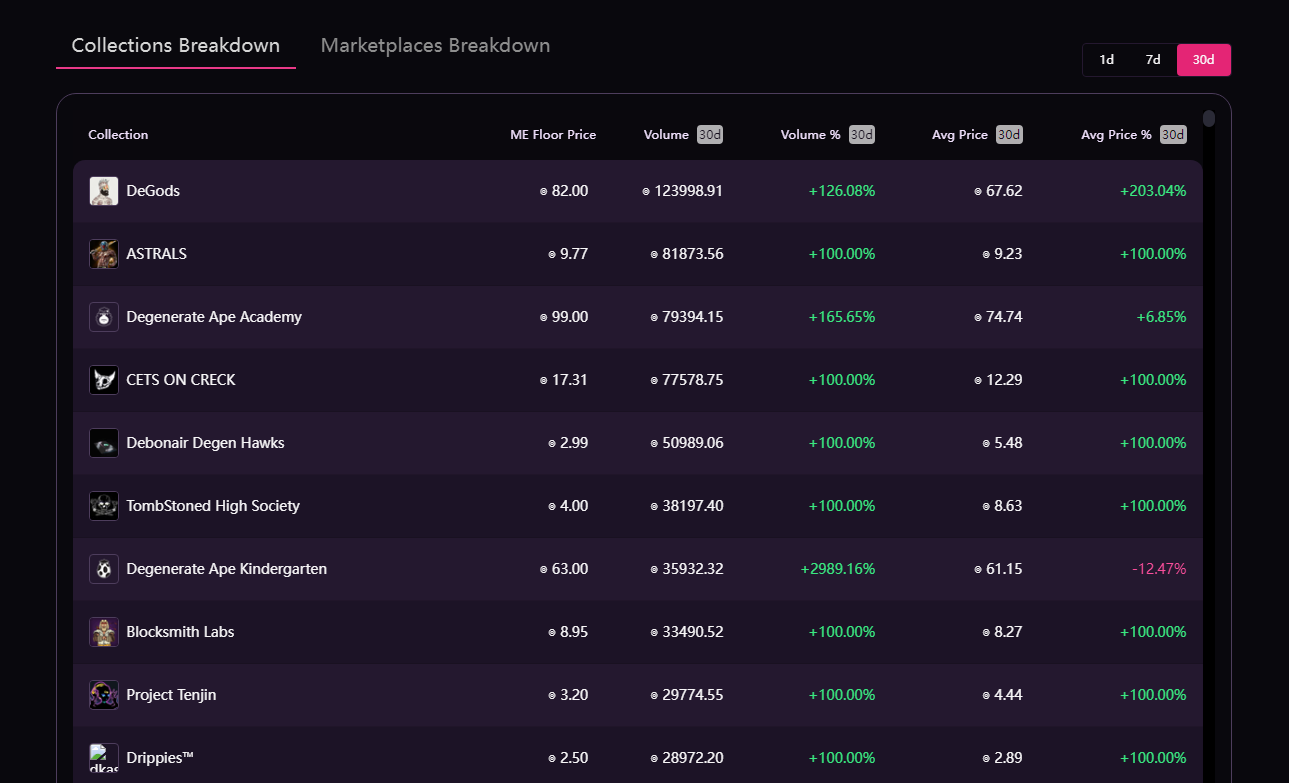The image size is (1289, 783).
Task: Click the Debonair Degen Hawks avatar icon
Action: pos(104,443)
